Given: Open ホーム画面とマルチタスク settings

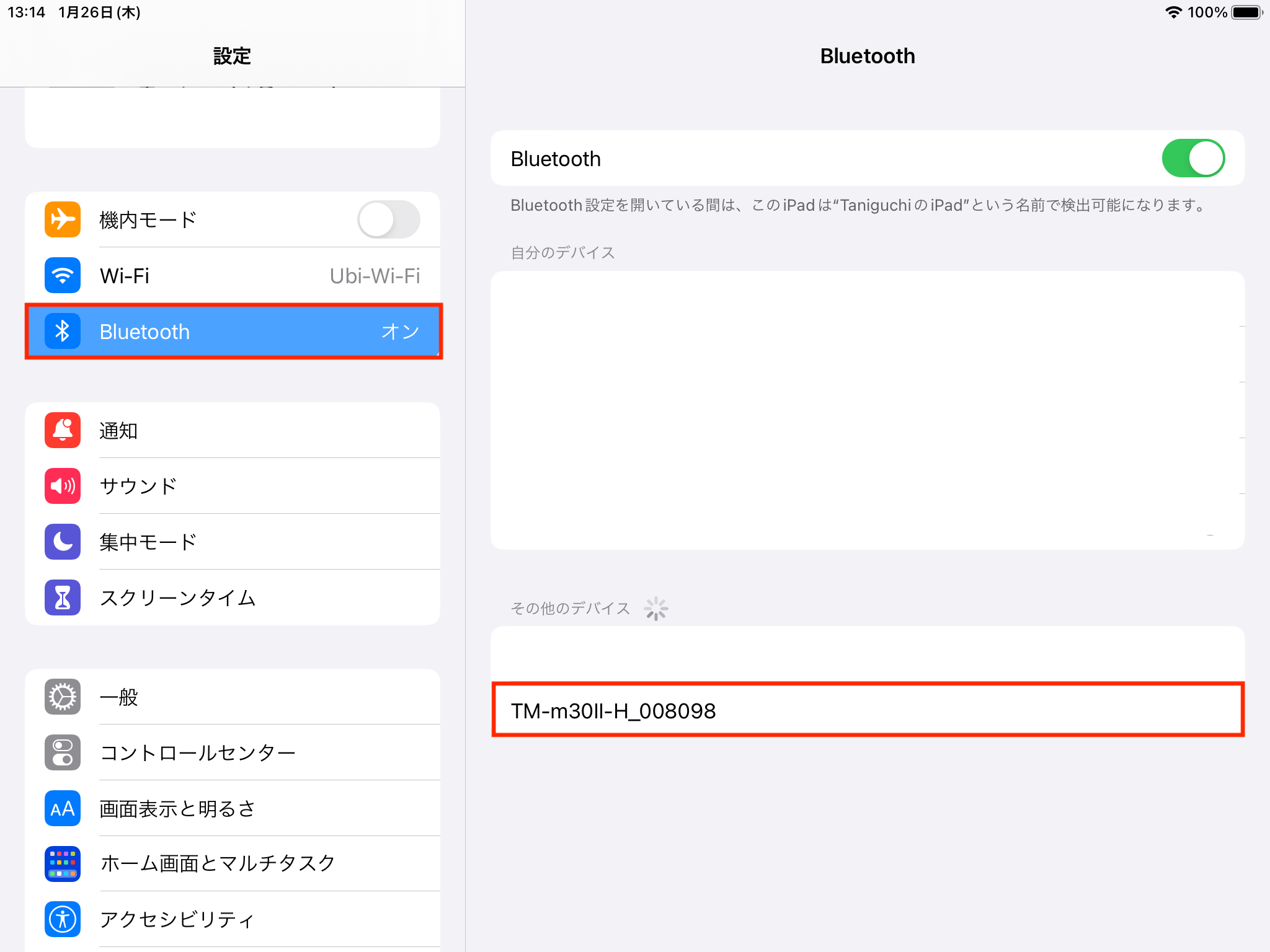Looking at the screenshot, I should point(233,863).
